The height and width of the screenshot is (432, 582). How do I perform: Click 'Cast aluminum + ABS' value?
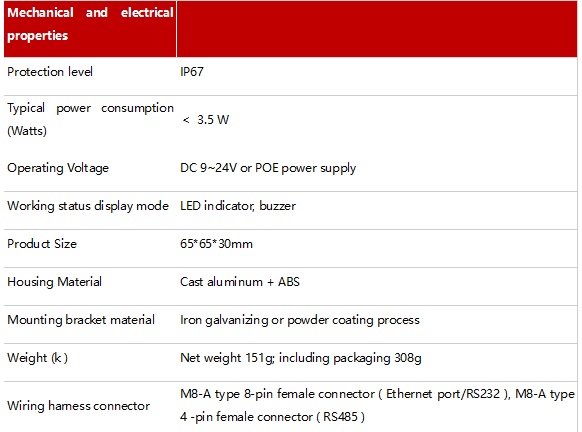(240, 282)
